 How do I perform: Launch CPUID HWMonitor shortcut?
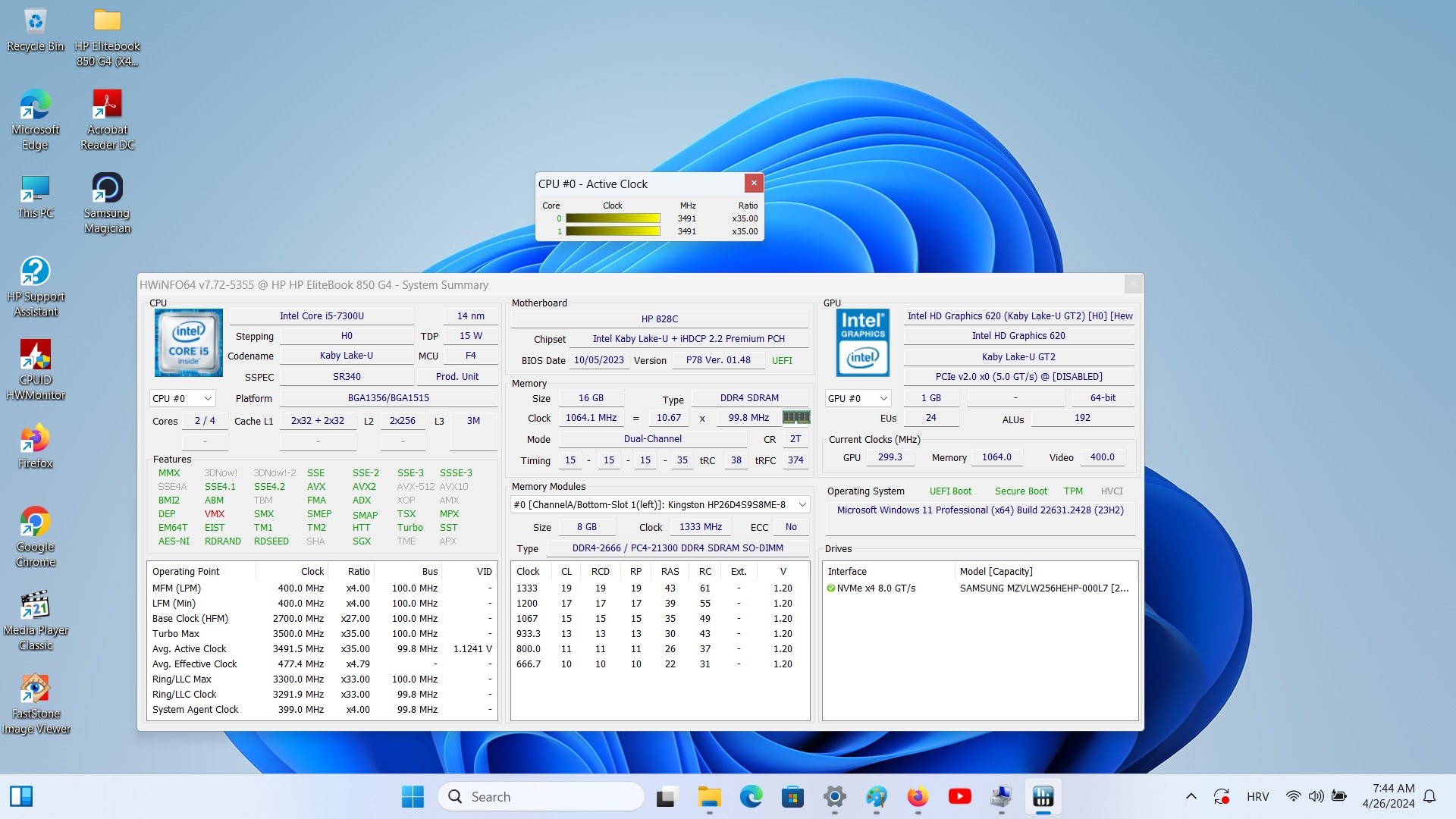(x=35, y=370)
